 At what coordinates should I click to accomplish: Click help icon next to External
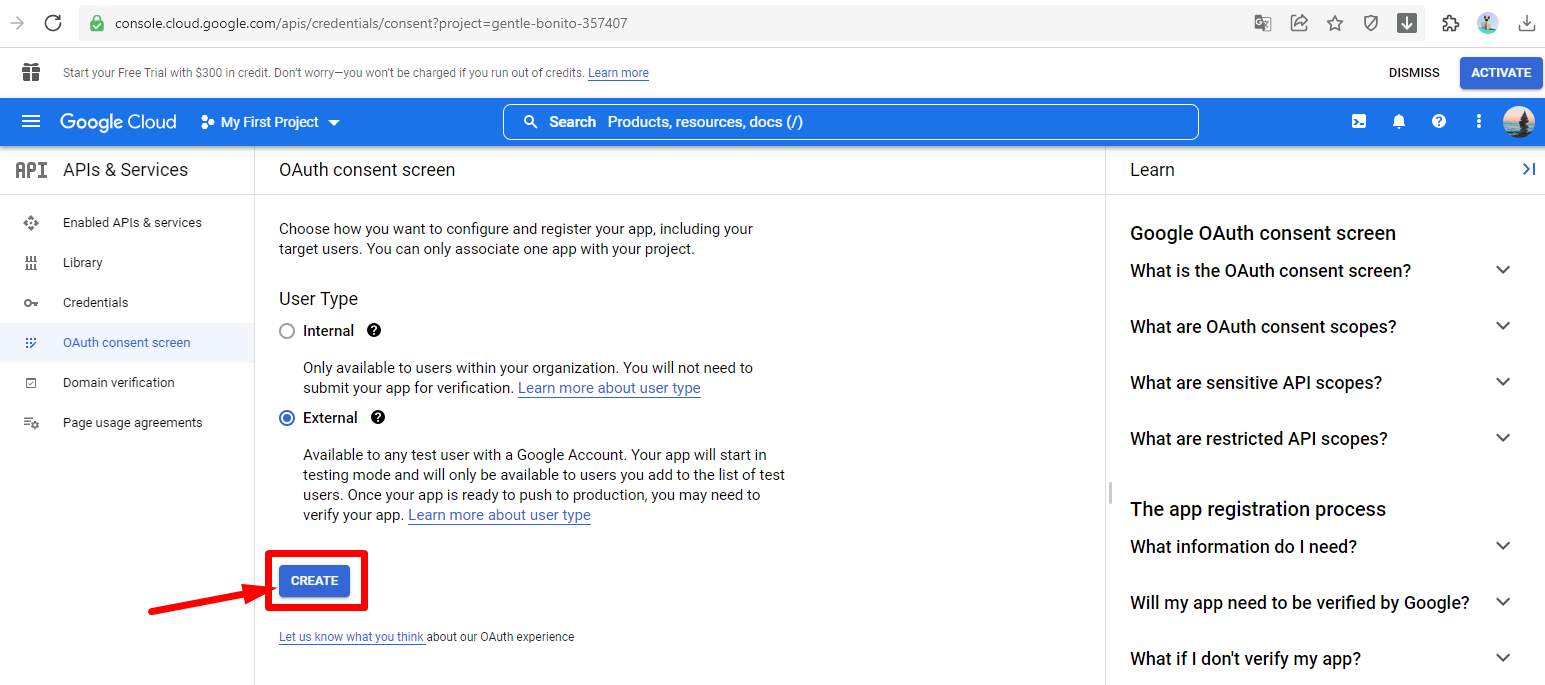[x=378, y=418]
